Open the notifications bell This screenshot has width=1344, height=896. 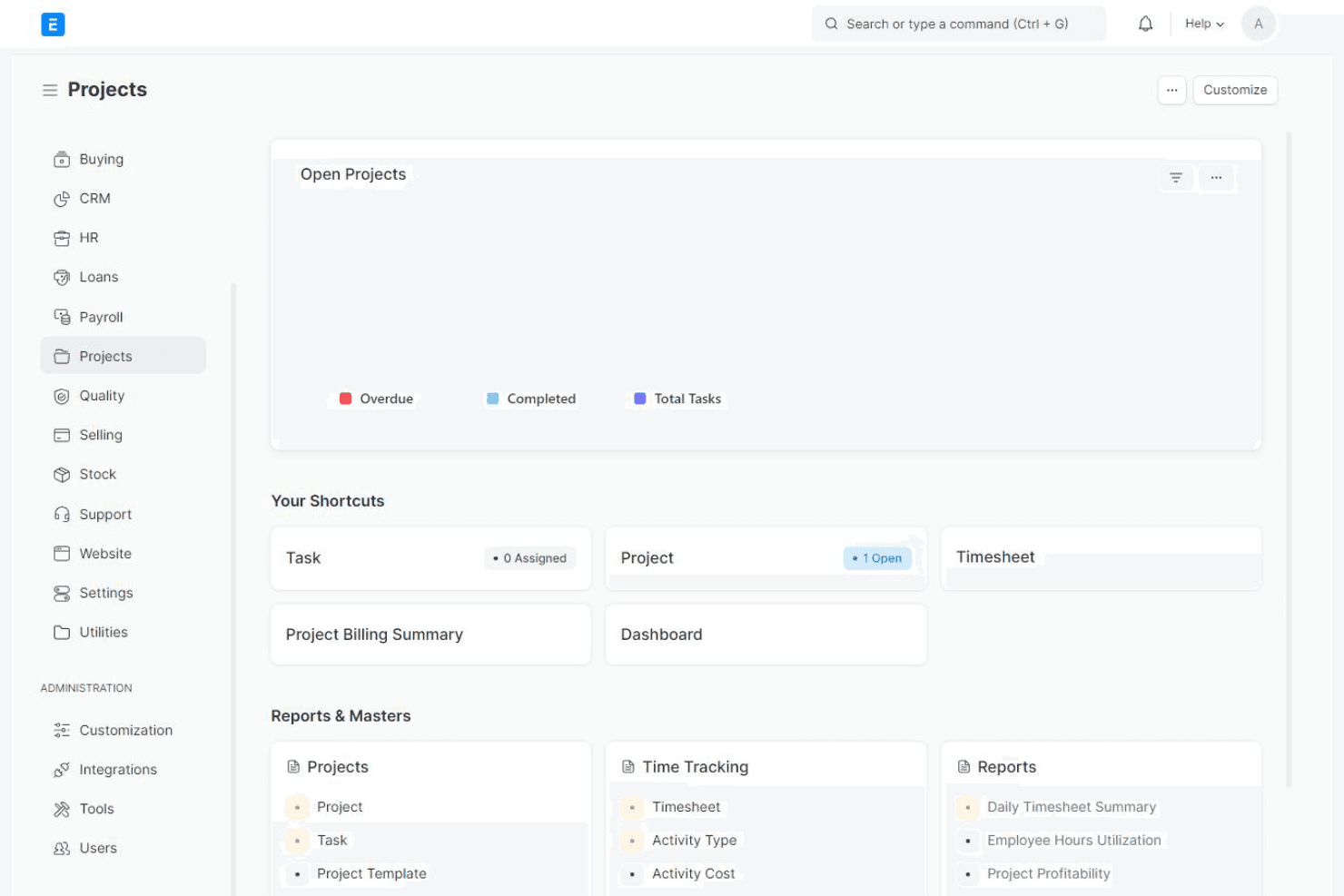click(1145, 25)
